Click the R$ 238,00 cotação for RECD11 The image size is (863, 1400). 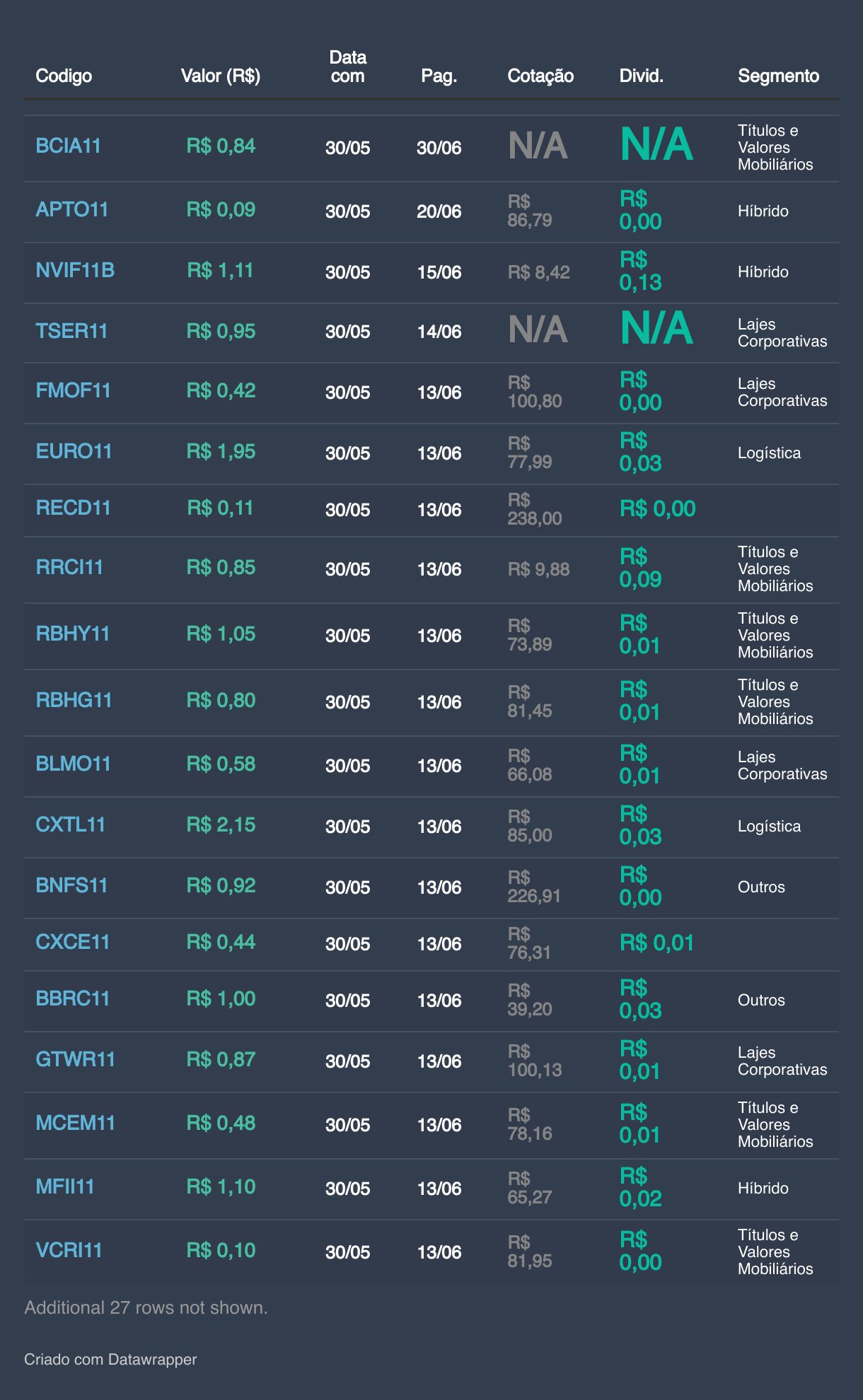tap(534, 510)
